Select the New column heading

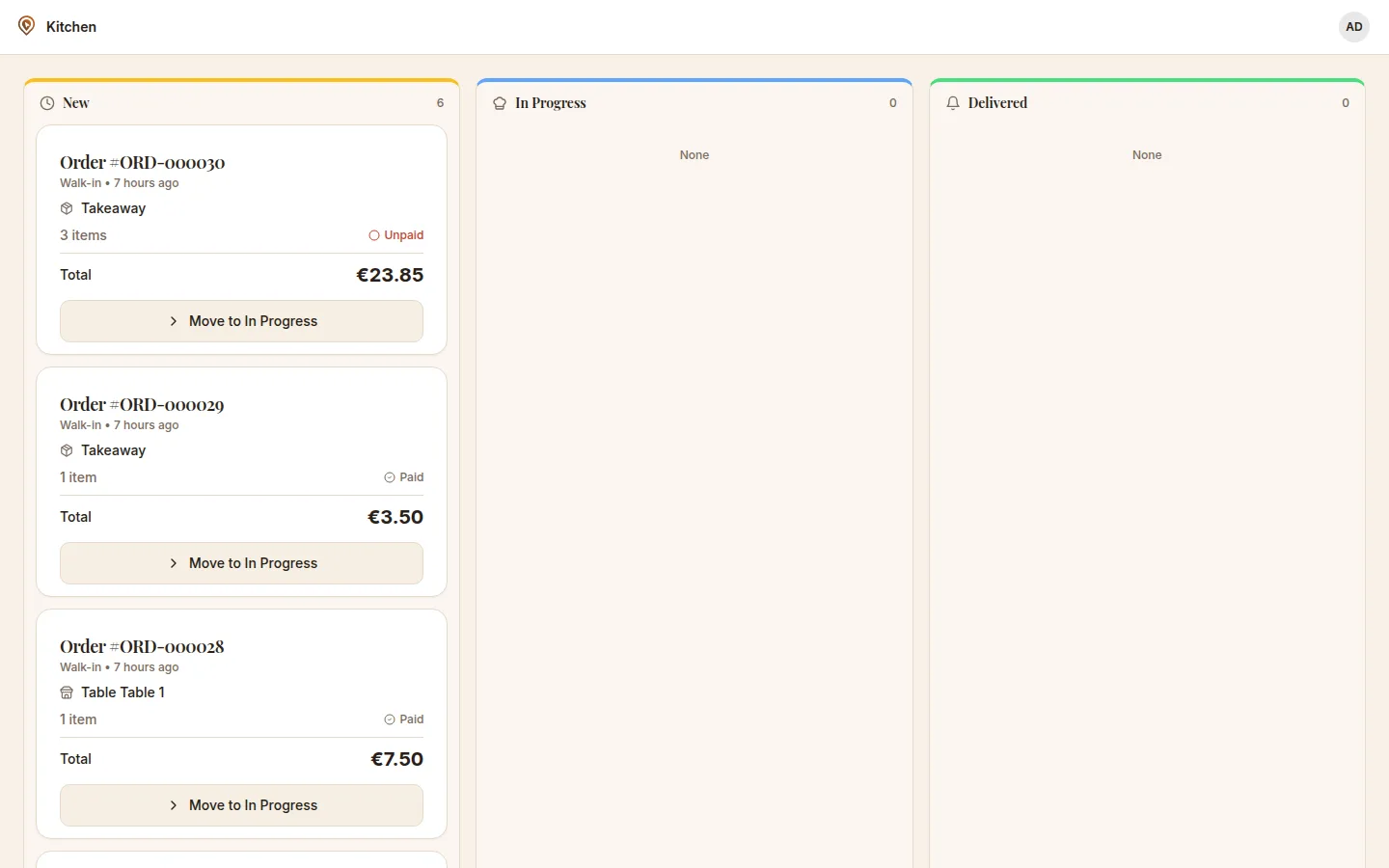click(76, 103)
